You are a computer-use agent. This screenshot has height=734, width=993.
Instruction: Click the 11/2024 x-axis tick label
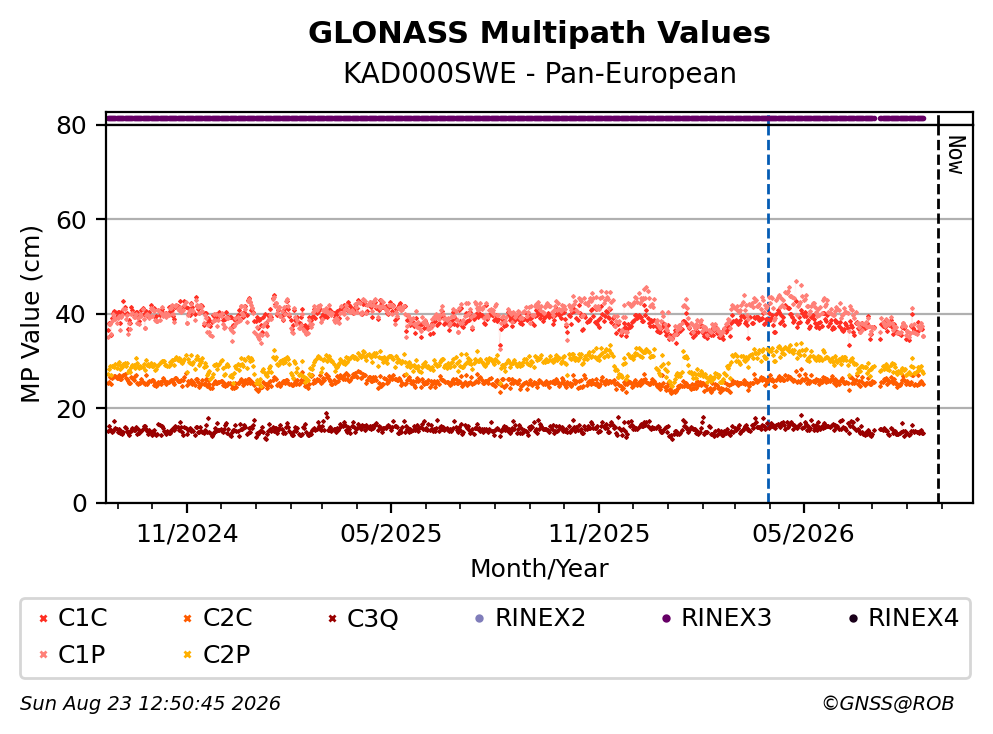(187, 534)
